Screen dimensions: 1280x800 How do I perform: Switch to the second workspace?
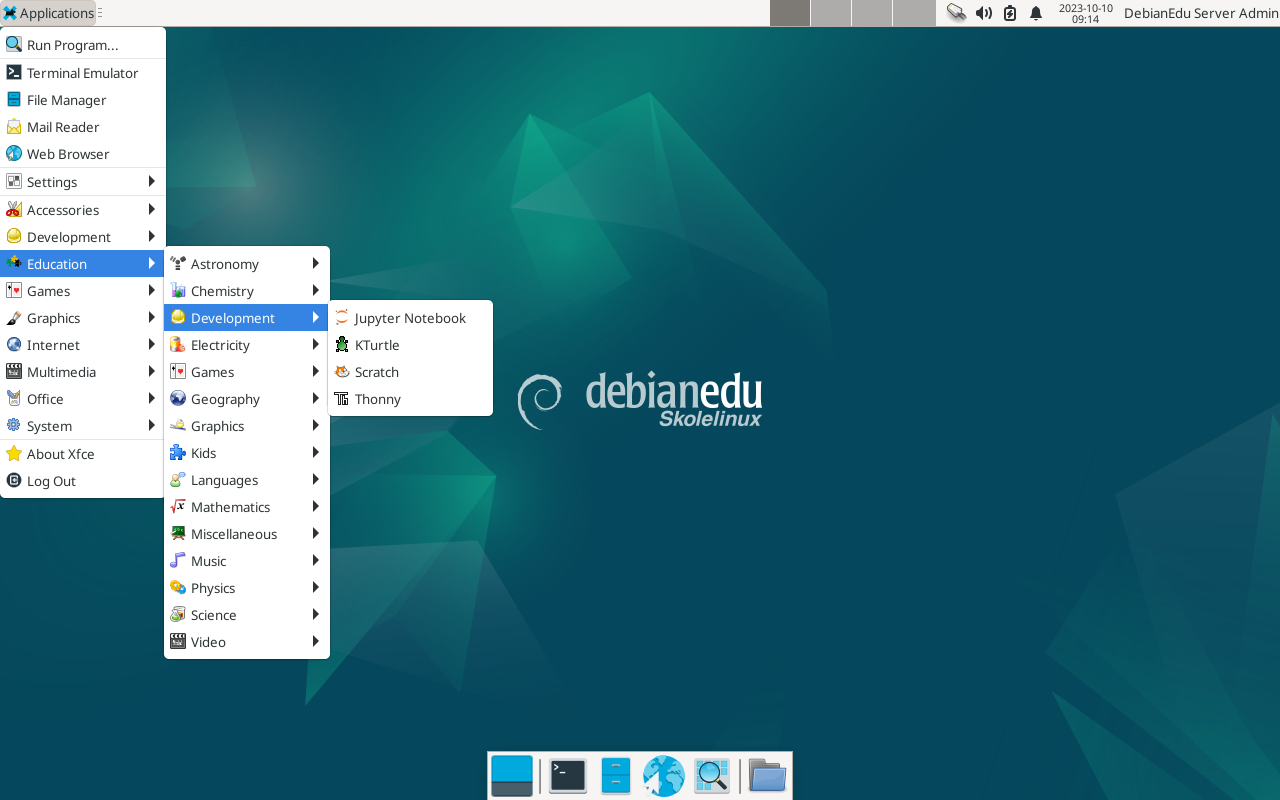click(x=830, y=13)
